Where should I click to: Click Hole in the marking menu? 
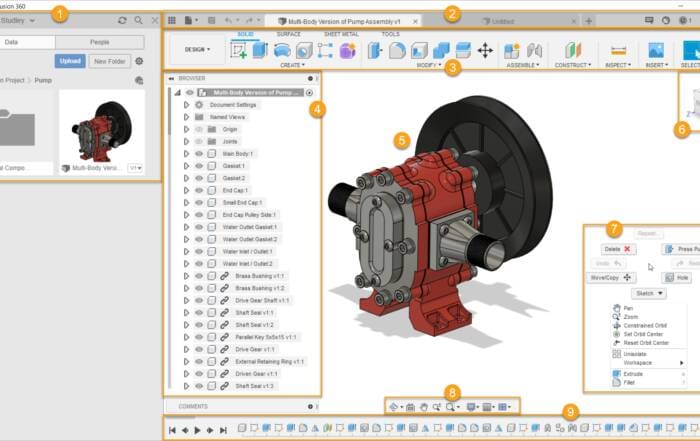(x=677, y=278)
